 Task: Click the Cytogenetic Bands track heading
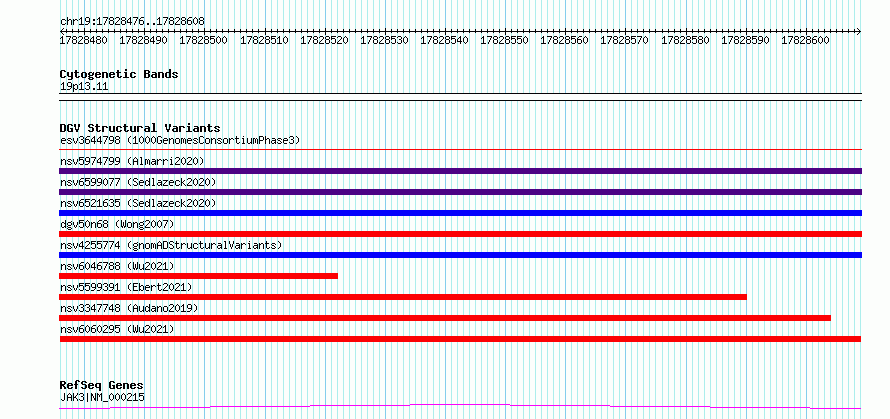(x=119, y=74)
